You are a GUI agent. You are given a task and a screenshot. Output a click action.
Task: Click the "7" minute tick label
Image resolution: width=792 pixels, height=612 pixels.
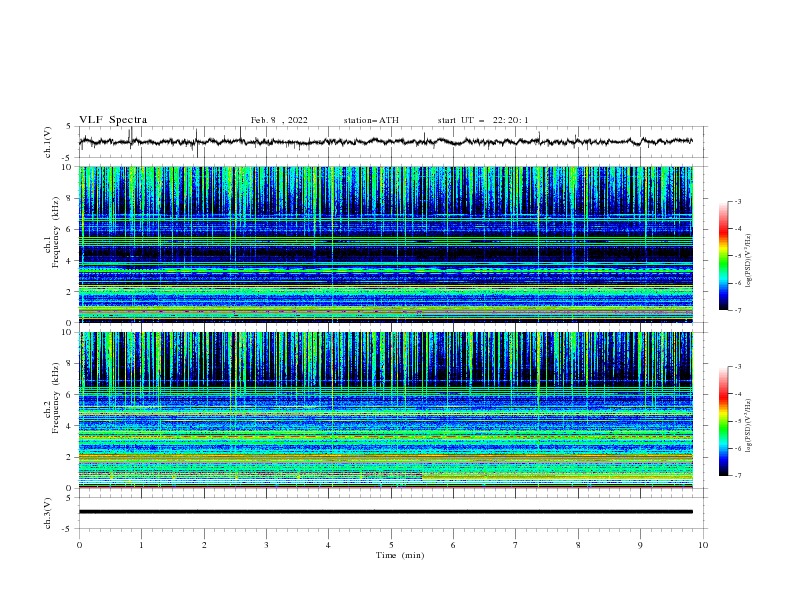pyautogui.click(x=516, y=545)
